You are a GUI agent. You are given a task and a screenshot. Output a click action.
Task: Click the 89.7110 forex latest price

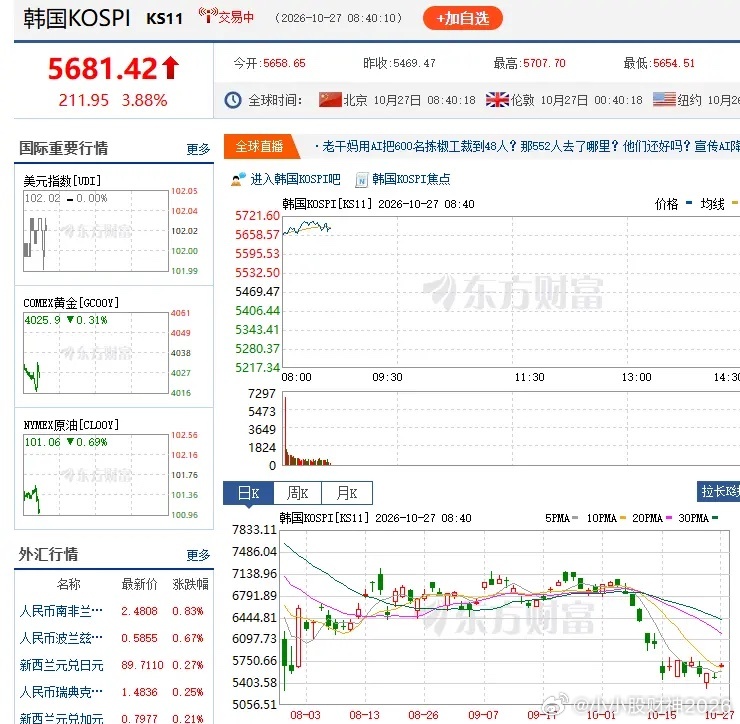pyautogui.click(x=142, y=665)
